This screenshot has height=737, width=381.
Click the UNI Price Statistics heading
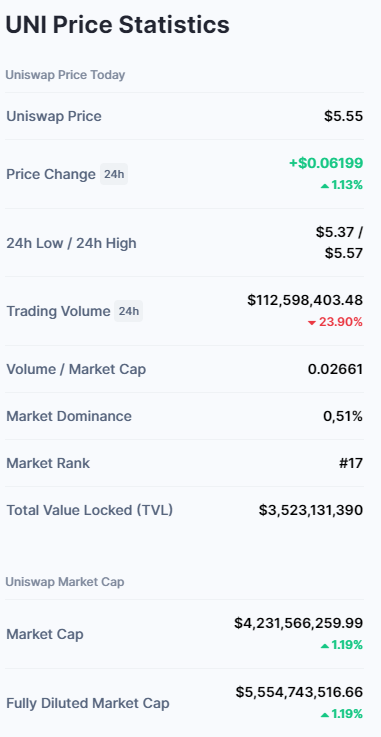coord(117,25)
